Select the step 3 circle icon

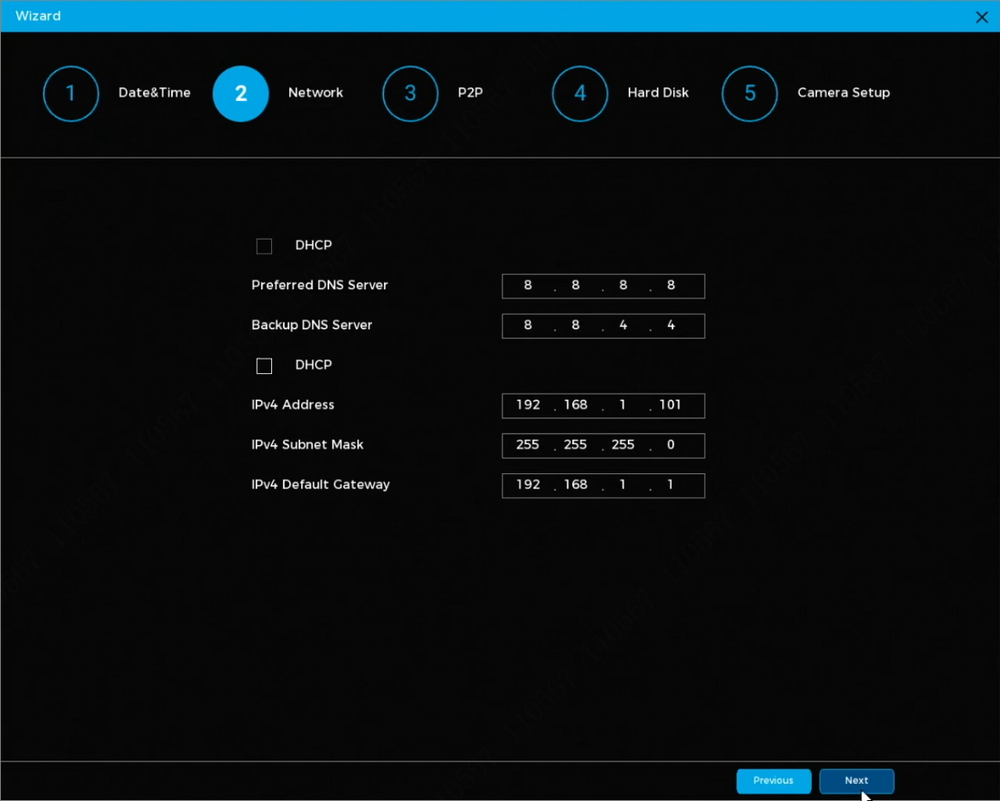[410, 94]
